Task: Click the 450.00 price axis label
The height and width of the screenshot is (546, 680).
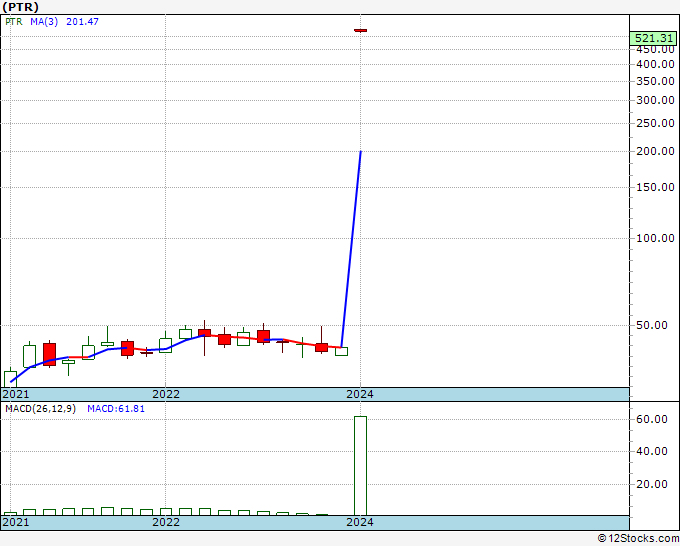Action: pos(655,49)
